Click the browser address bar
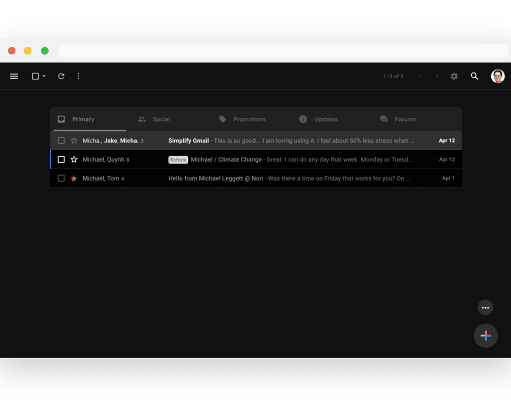511x400 pixels. point(283,51)
